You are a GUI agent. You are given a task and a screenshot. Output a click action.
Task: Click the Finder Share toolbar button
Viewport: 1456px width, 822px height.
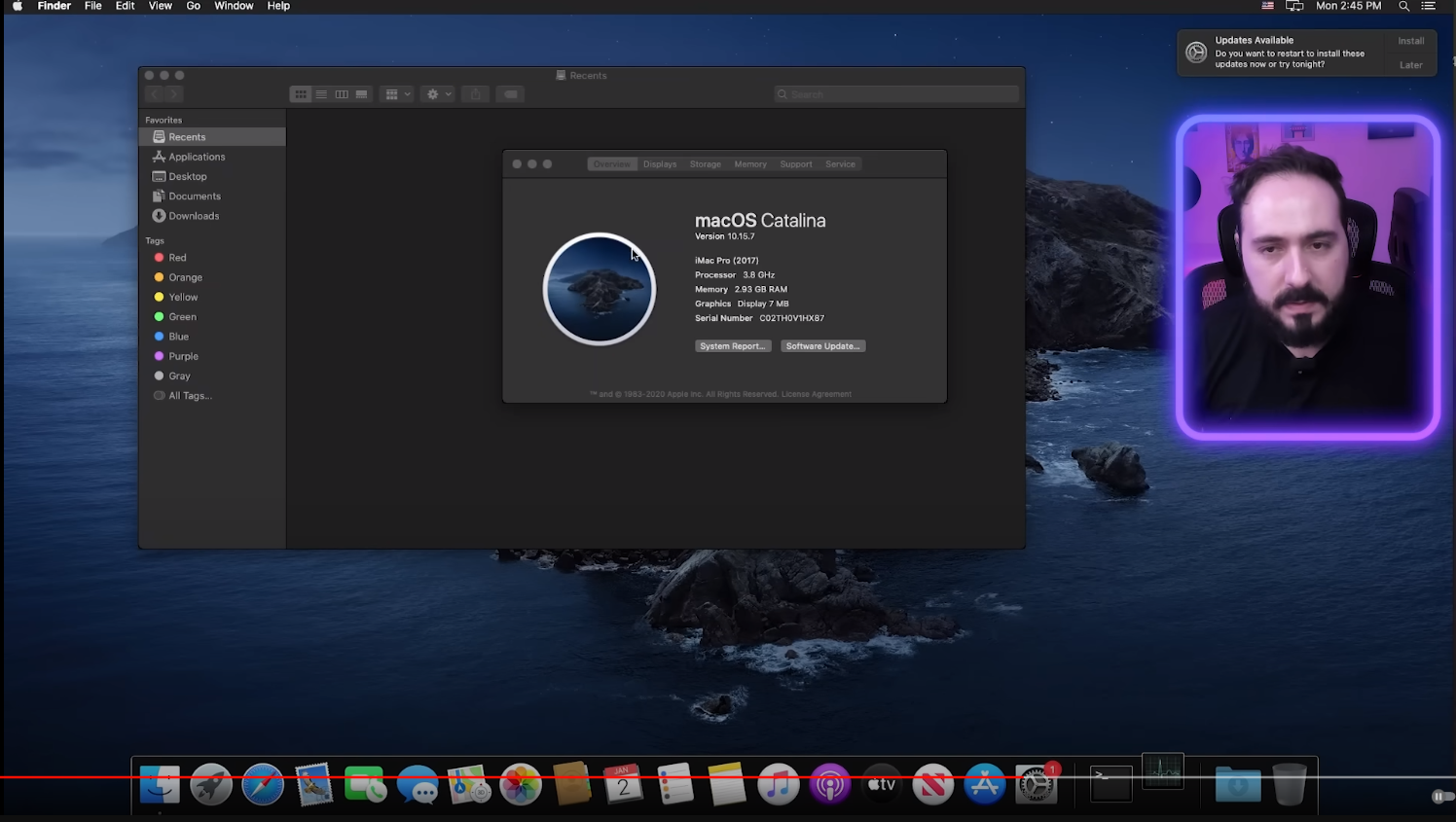click(x=475, y=94)
